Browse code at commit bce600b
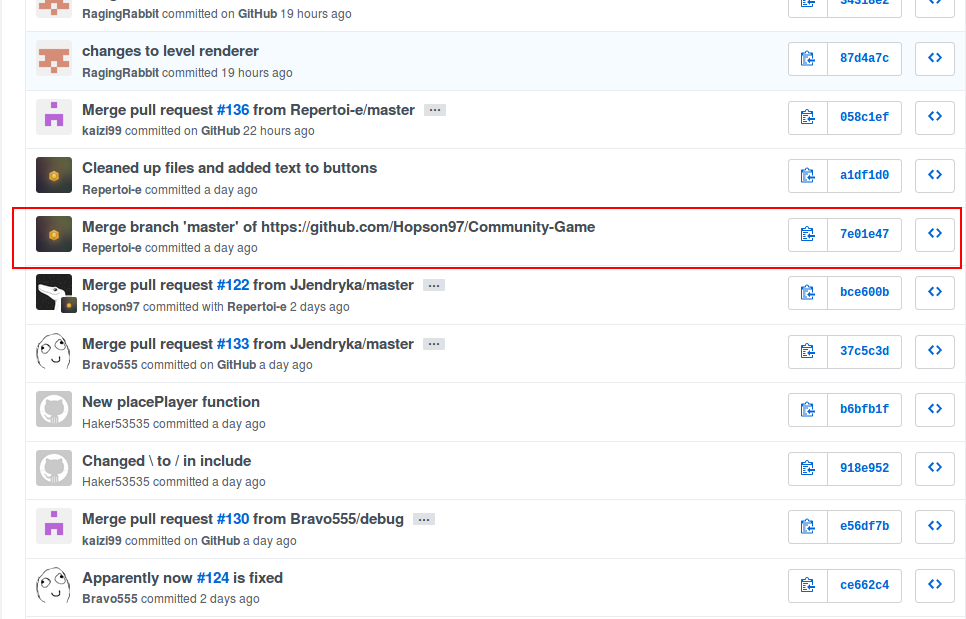The height and width of the screenshot is (619, 966). click(x=934, y=292)
